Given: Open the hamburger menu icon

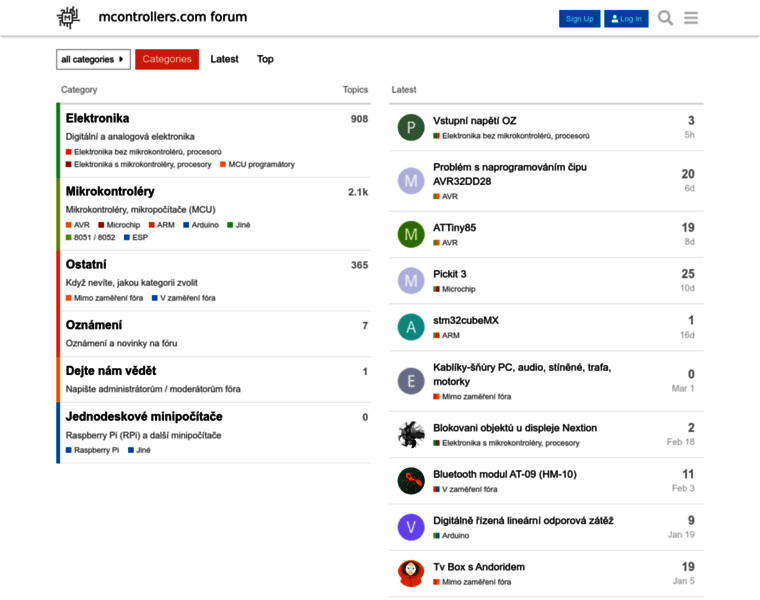Looking at the screenshot, I should tap(691, 18).
